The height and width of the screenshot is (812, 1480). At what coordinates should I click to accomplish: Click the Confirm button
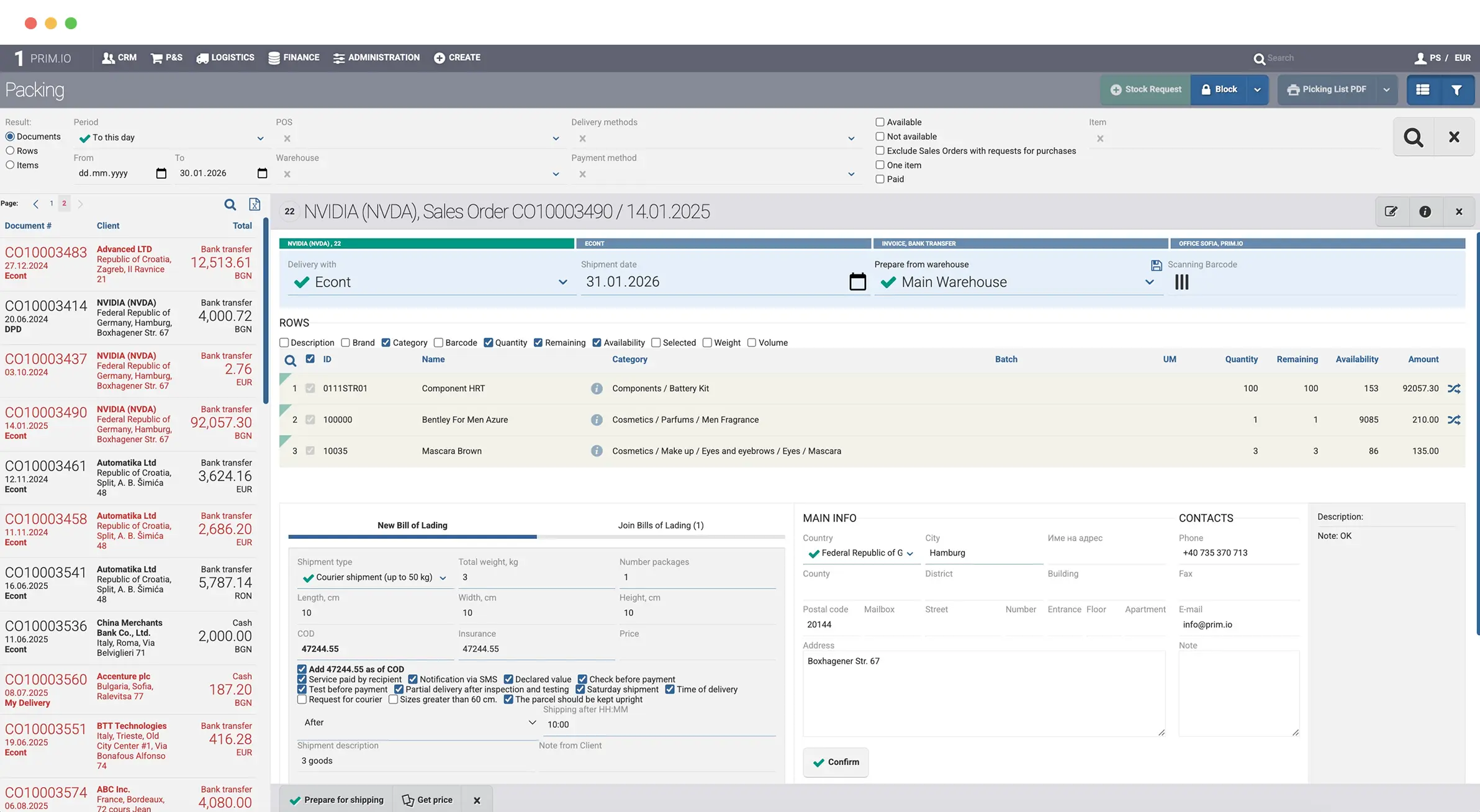tap(836, 762)
